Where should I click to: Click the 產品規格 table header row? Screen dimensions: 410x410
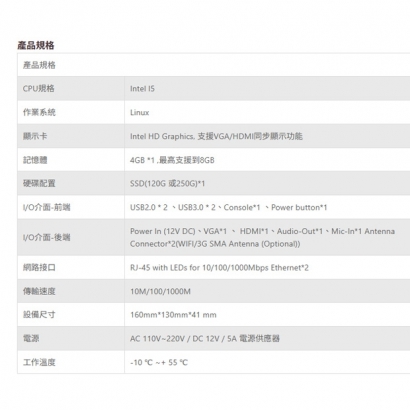[x=214, y=65]
